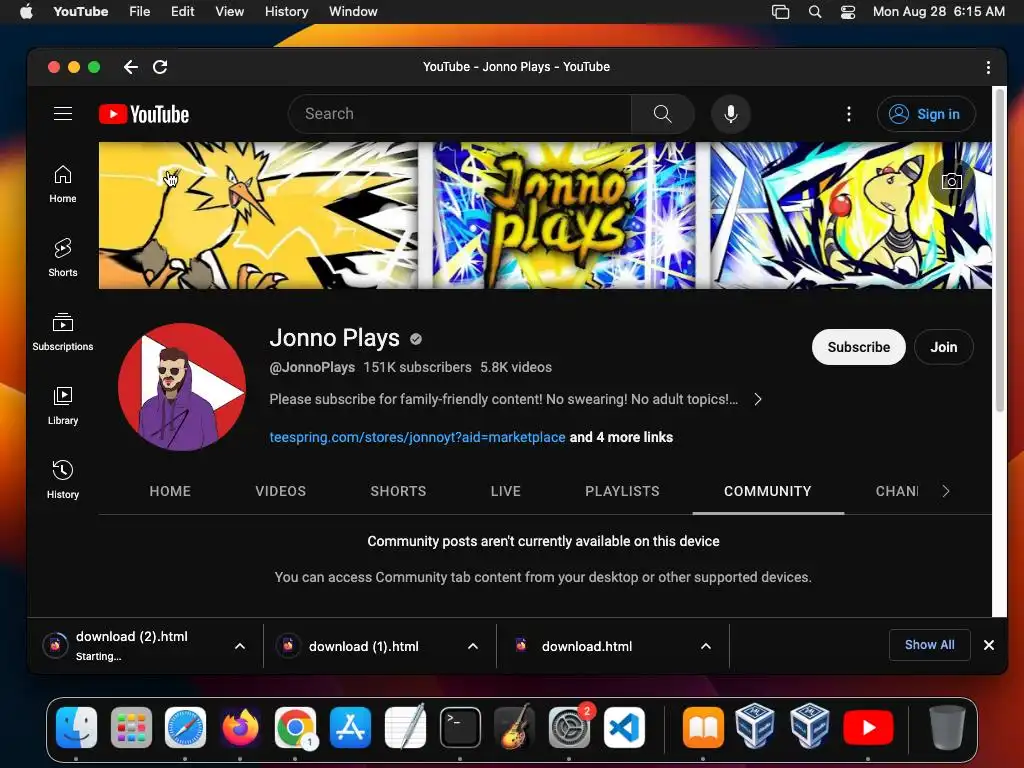Open the teespring.com store link
The image size is (1024, 768).
(417, 437)
